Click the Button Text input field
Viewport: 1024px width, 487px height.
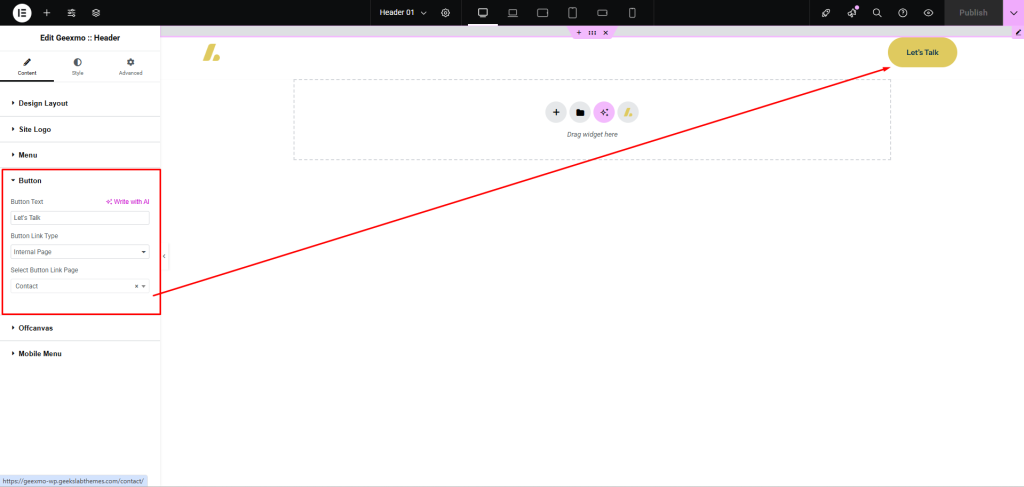(80, 218)
